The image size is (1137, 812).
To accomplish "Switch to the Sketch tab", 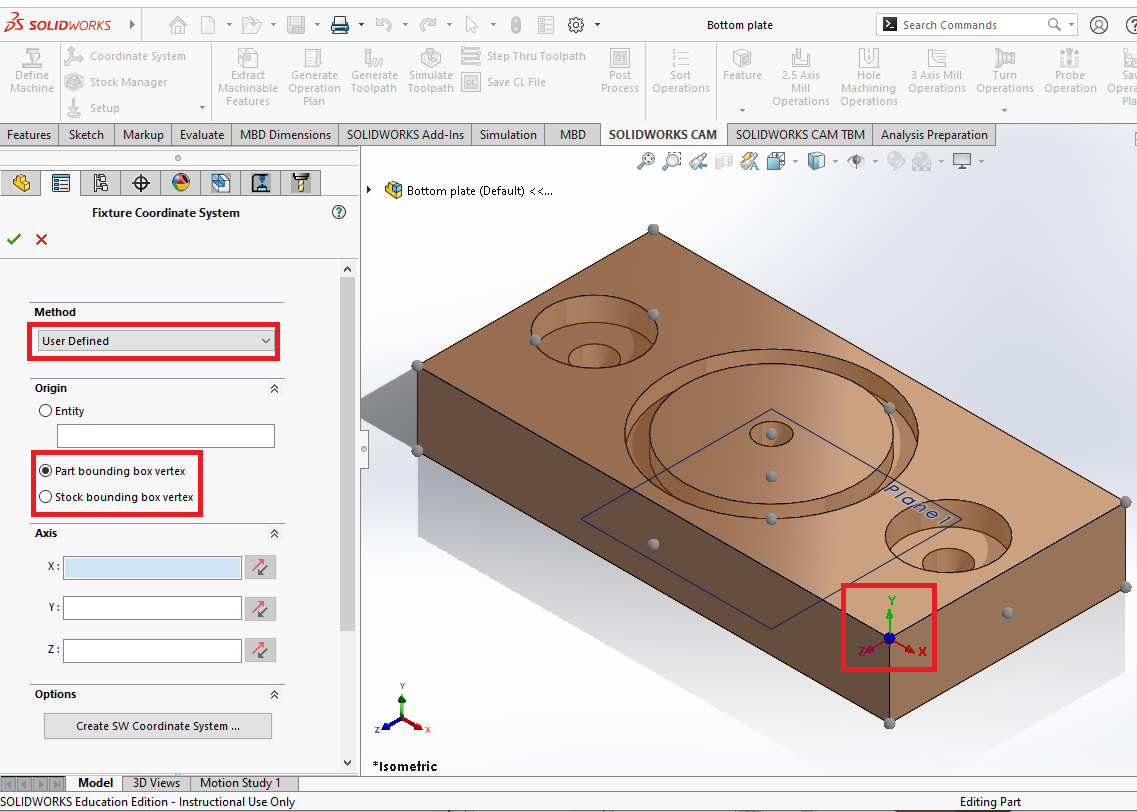I will coord(86,135).
